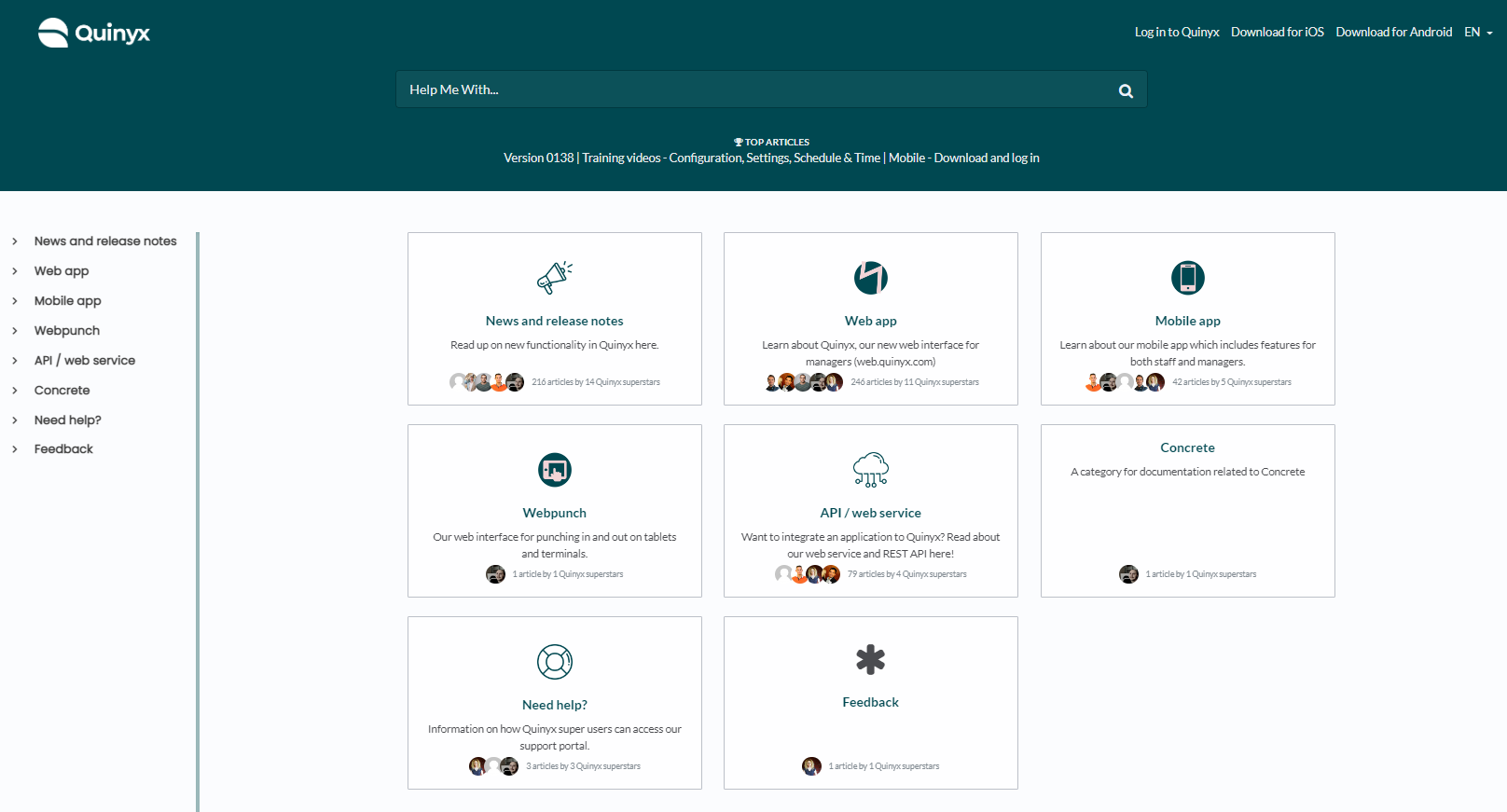Open the Version 0138 top article
Image resolution: width=1507 pixels, height=812 pixels.
click(x=539, y=158)
